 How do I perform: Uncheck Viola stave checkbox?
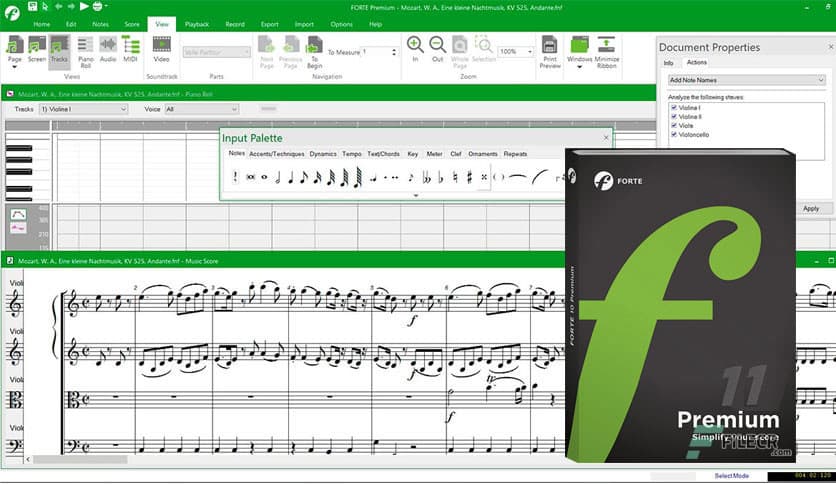(x=674, y=126)
